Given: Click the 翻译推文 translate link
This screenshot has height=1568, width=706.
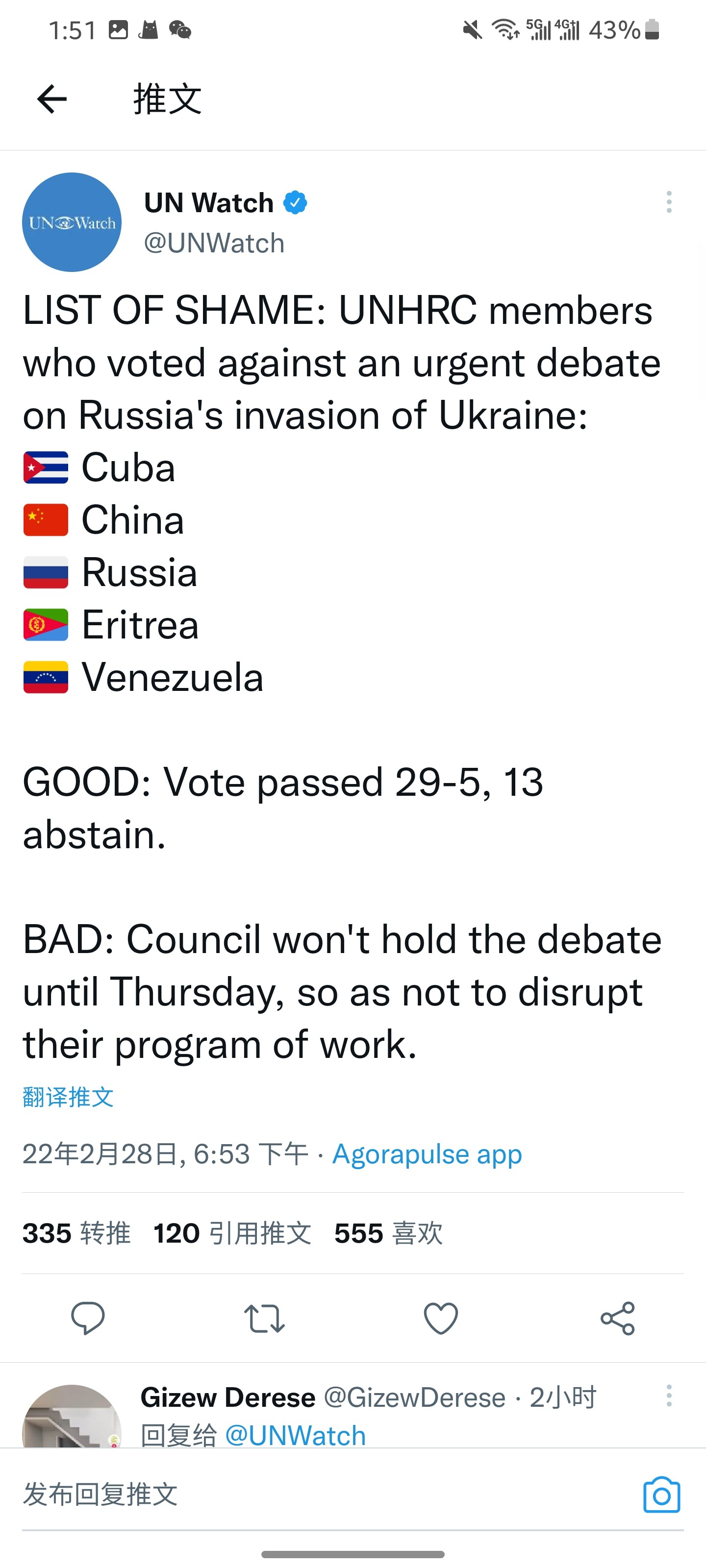Looking at the screenshot, I should coord(68,1097).
